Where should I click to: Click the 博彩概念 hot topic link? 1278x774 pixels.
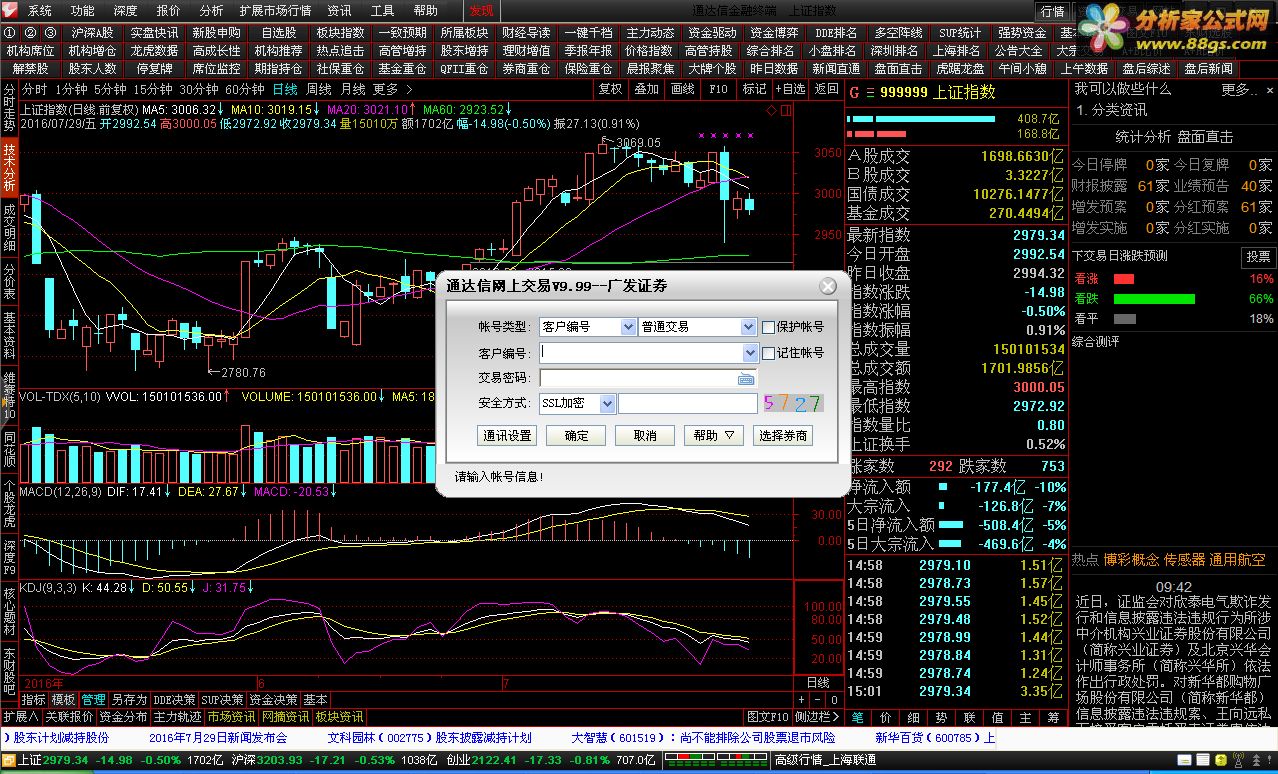(1131, 560)
